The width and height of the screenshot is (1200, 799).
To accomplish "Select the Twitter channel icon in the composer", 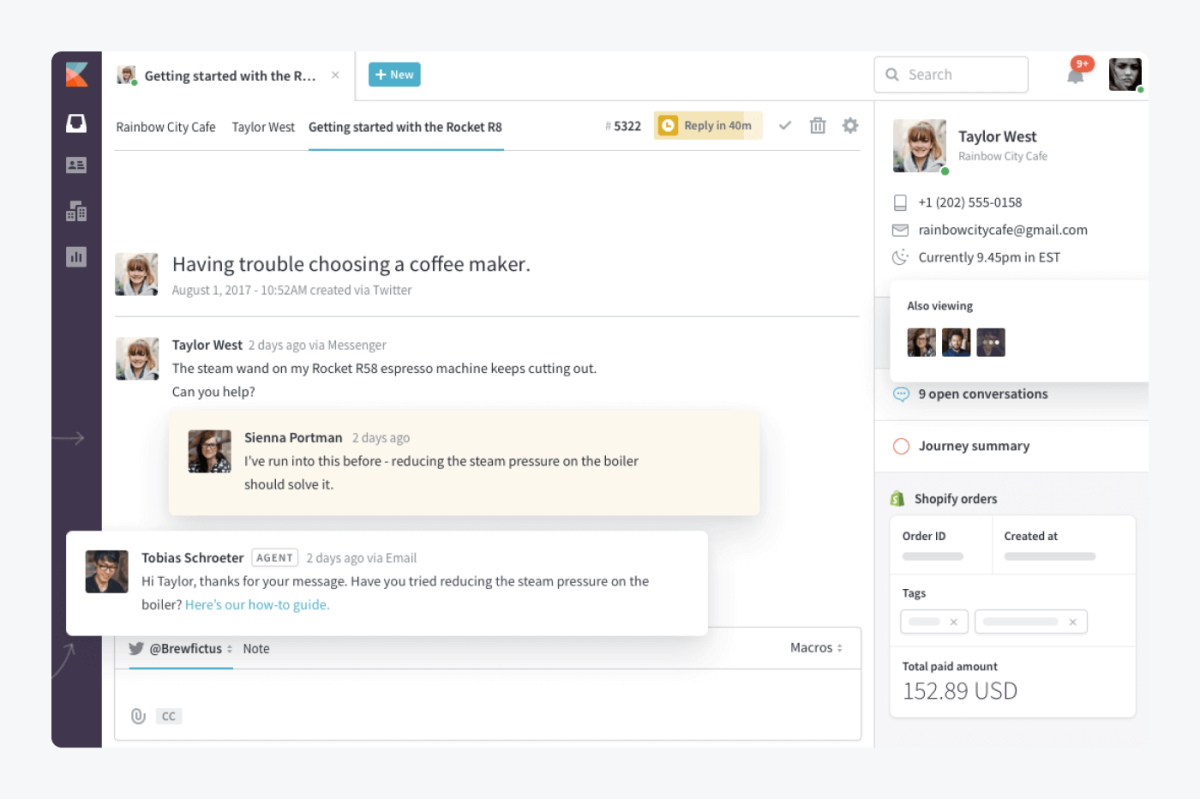I will pyautogui.click(x=135, y=648).
